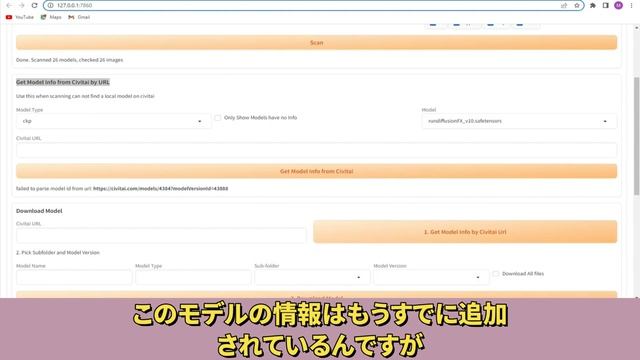Go back in browser history
Image resolution: width=640 pixels, height=360 pixels.
[9, 5]
